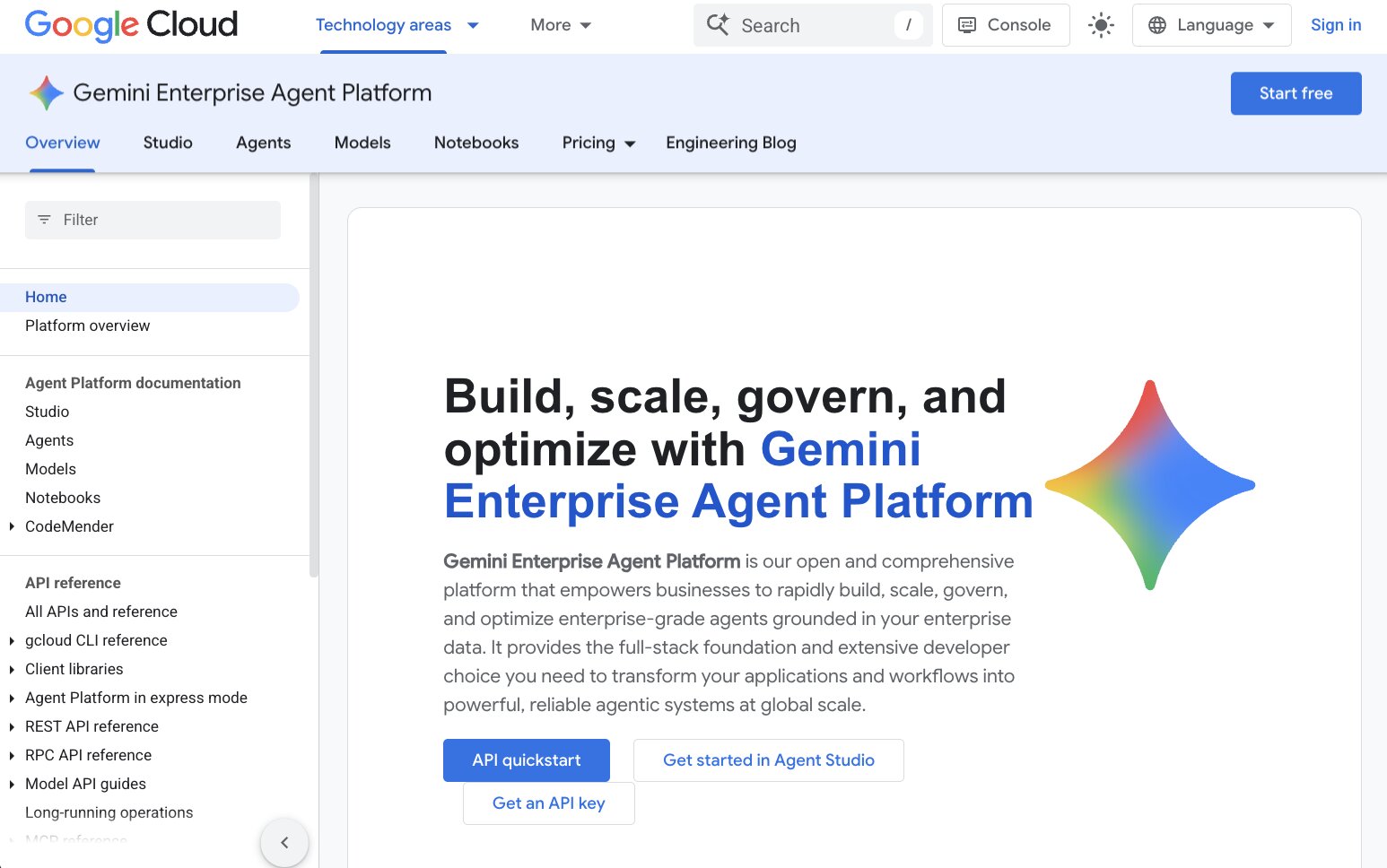The width and height of the screenshot is (1387, 868).
Task: Expand Client libraries section
Action: tap(12, 669)
